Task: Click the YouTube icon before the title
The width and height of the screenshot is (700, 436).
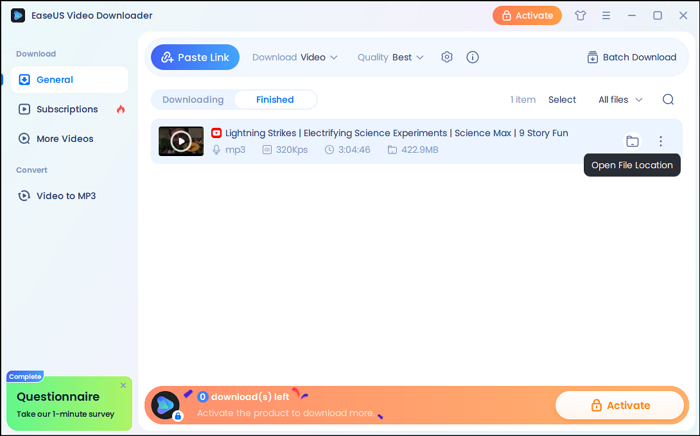Action: (216, 133)
